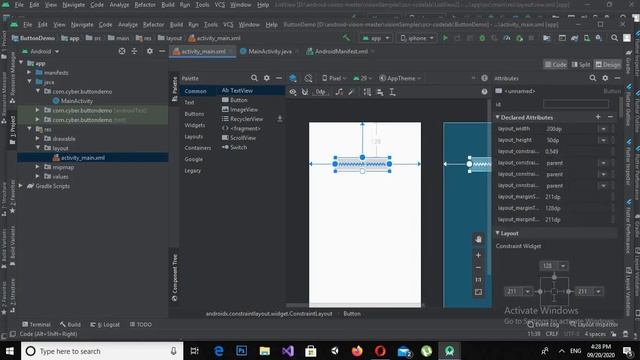Image resolution: width=640 pixels, height=360 pixels.
Task: Click zoom to fit screen icon
Action: tap(478, 292)
